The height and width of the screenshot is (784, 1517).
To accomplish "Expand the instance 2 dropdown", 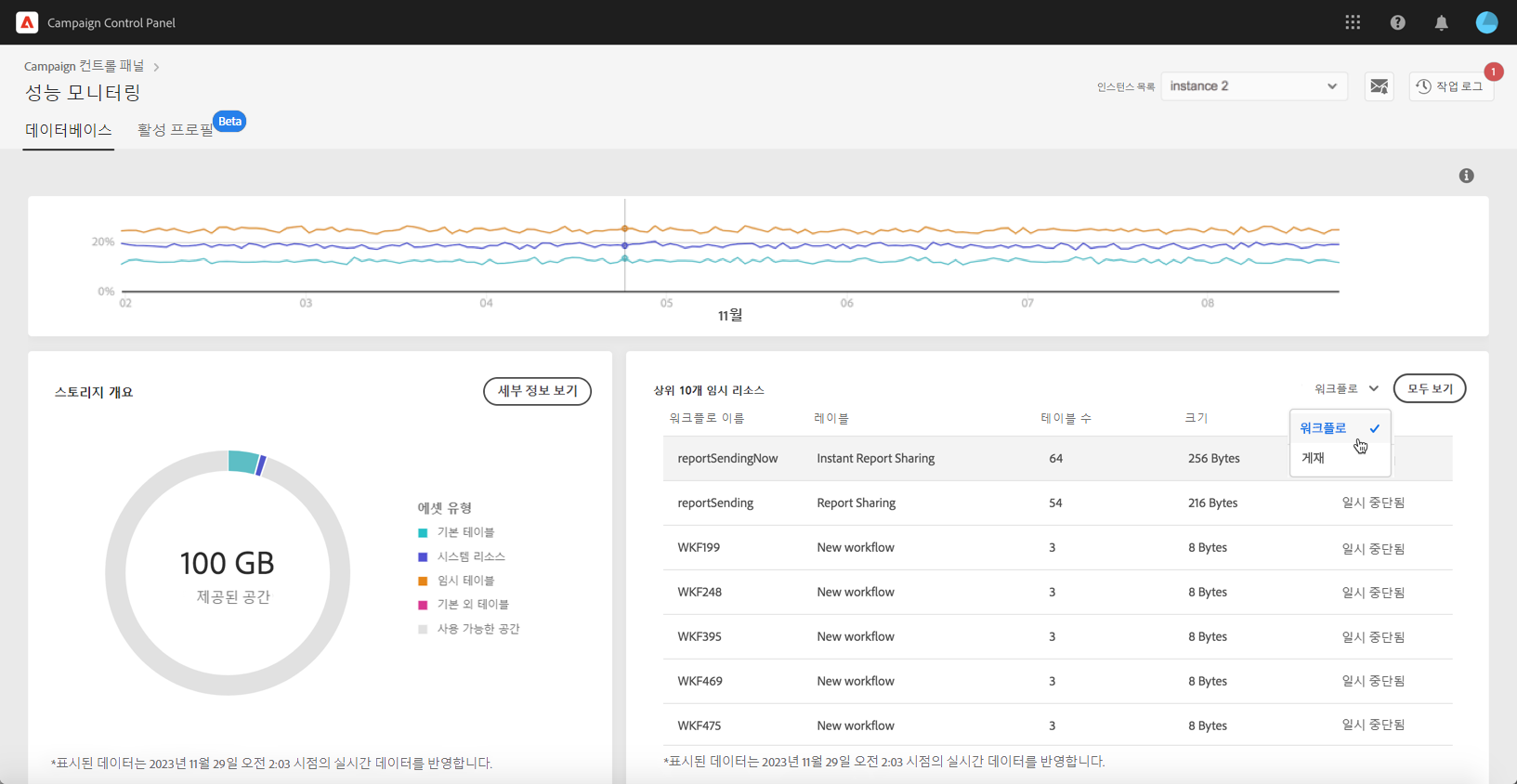I will [x=1254, y=86].
